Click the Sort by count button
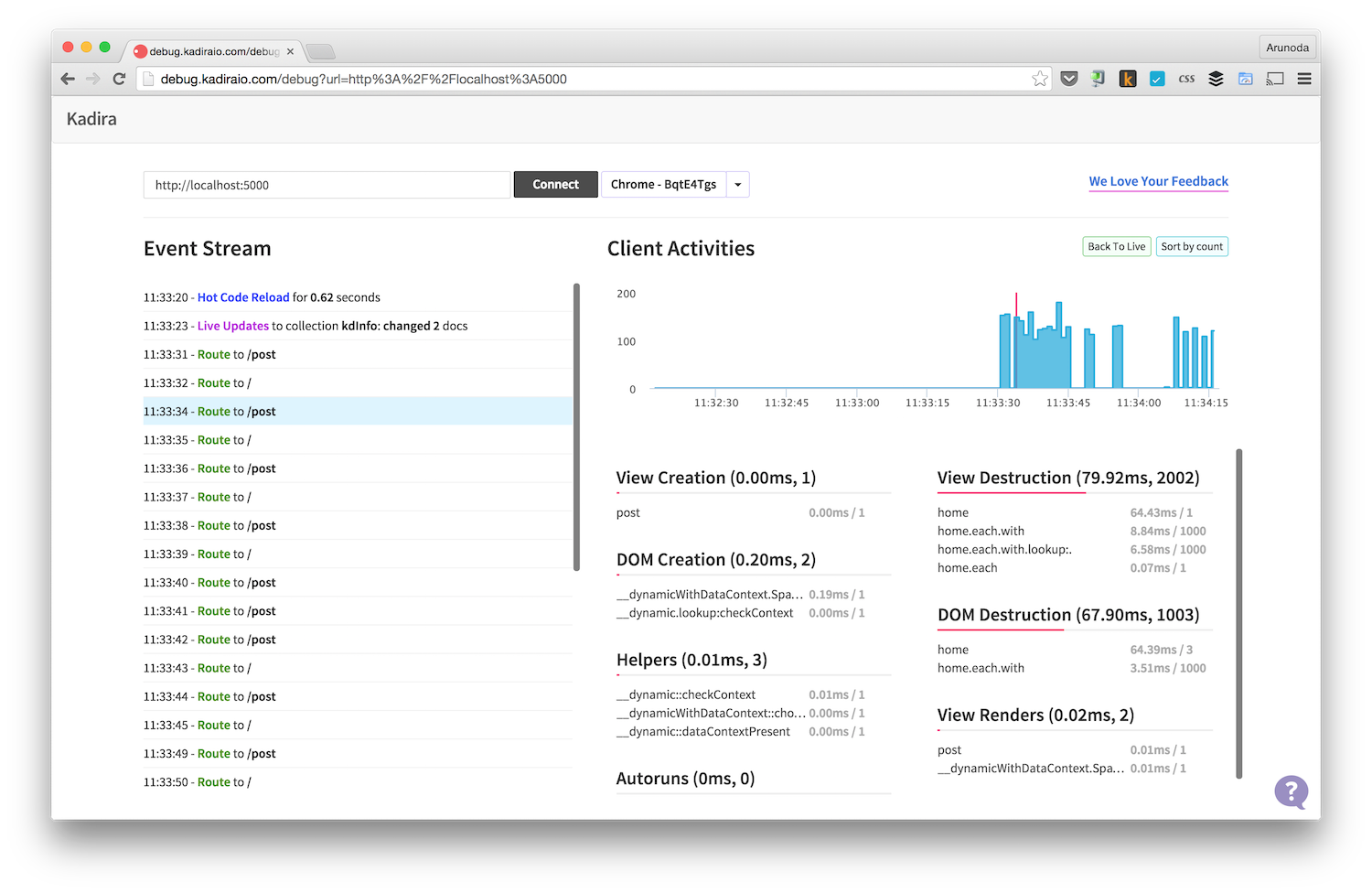This screenshot has width=1372, height=893. [1192, 247]
